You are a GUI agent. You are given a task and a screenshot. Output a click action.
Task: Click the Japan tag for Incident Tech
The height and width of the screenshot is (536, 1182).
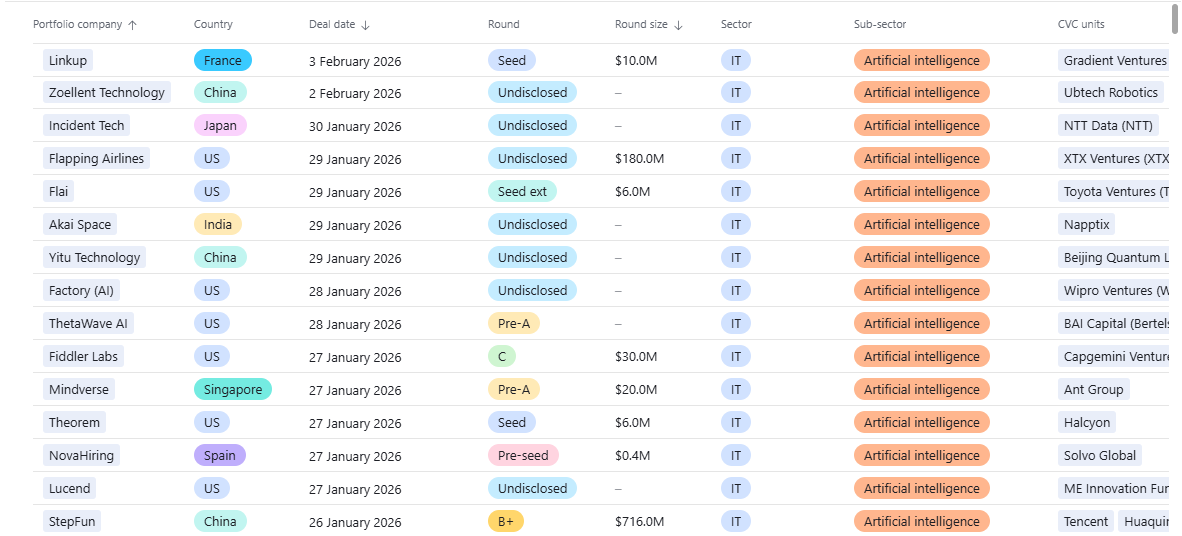220,126
